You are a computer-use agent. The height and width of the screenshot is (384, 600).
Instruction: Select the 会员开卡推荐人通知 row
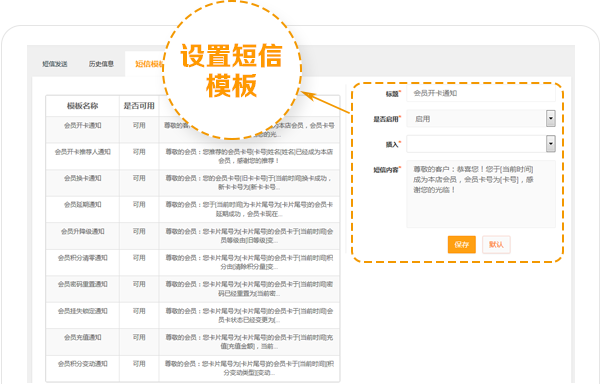192,156
